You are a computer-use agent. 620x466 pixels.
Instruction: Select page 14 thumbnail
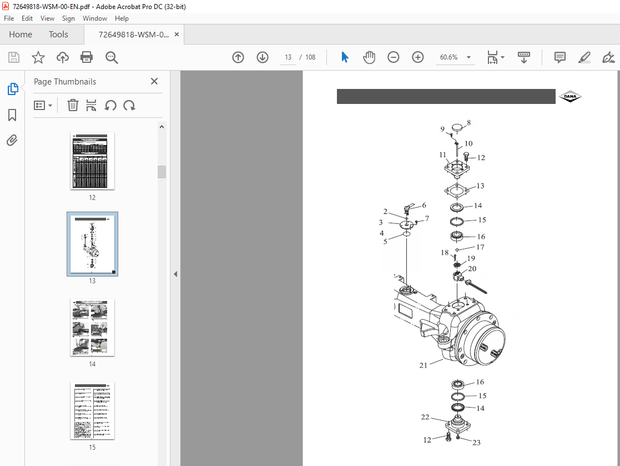92,328
